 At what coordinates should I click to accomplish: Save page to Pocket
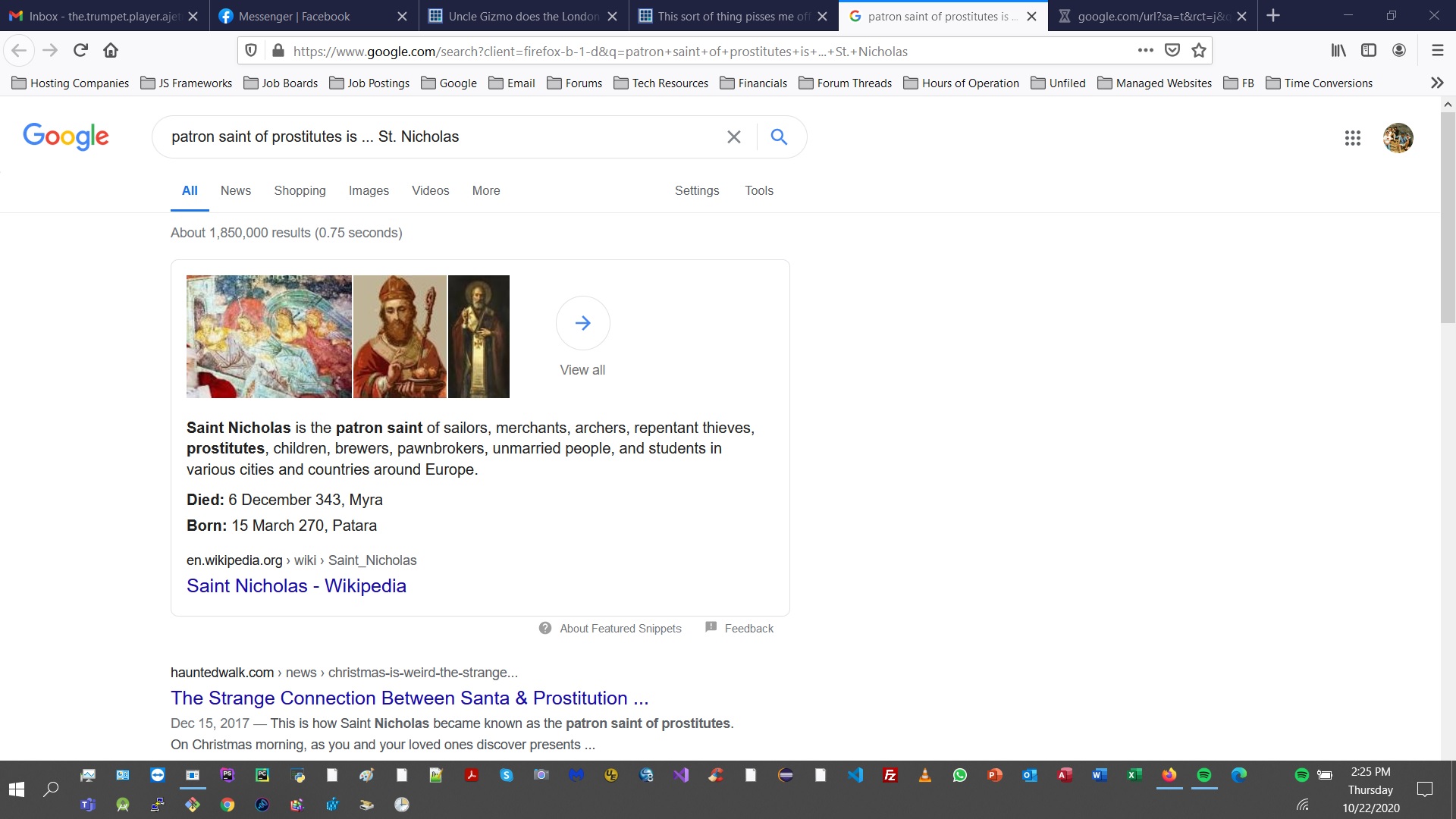pos(1172,51)
